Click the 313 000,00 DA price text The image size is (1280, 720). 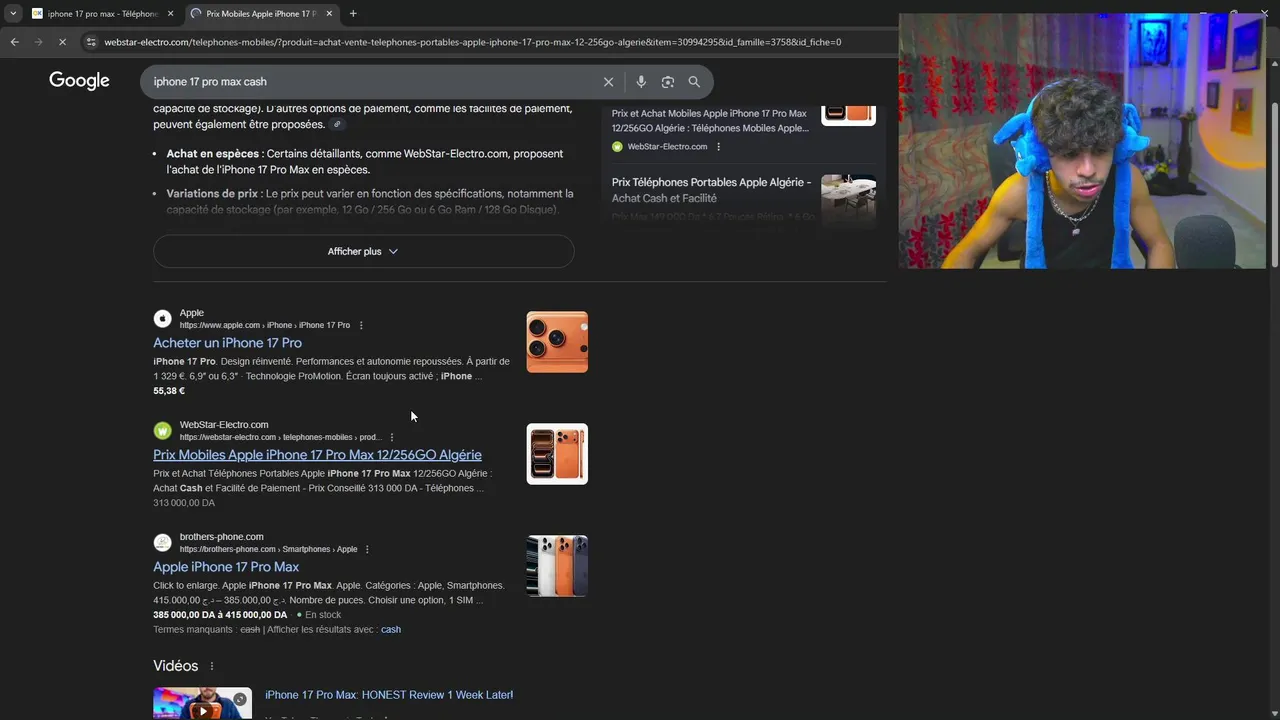point(184,503)
